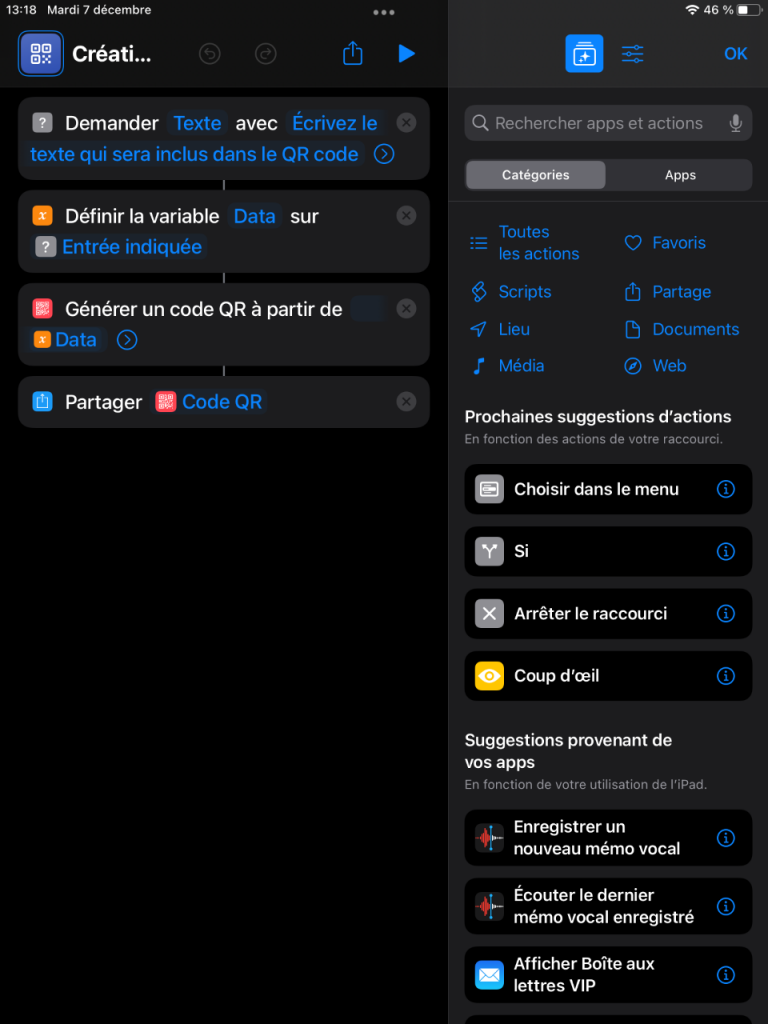Show info for Choisir dans le menu
768x1024 pixels.
coord(726,489)
